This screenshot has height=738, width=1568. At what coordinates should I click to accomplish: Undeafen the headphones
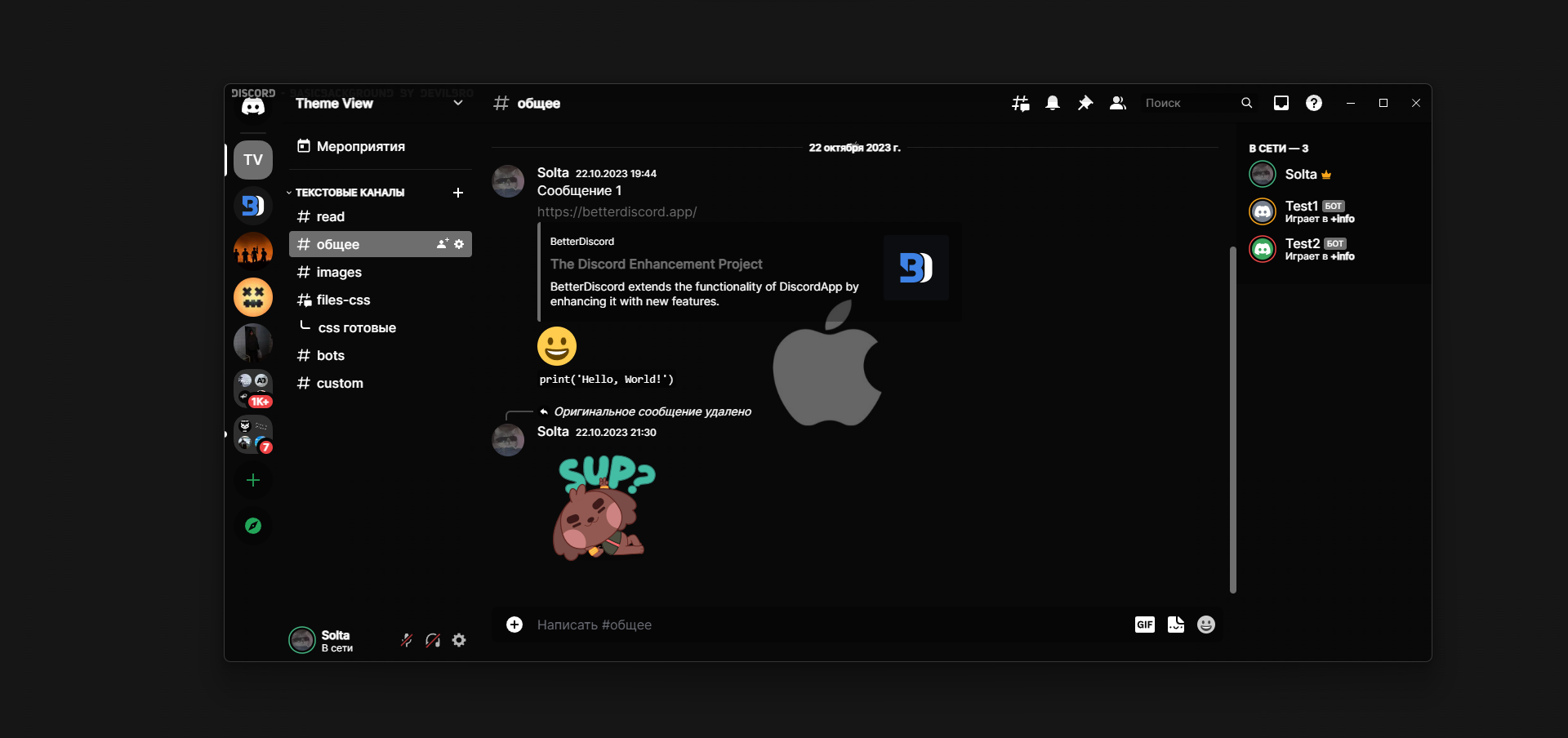click(432, 641)
